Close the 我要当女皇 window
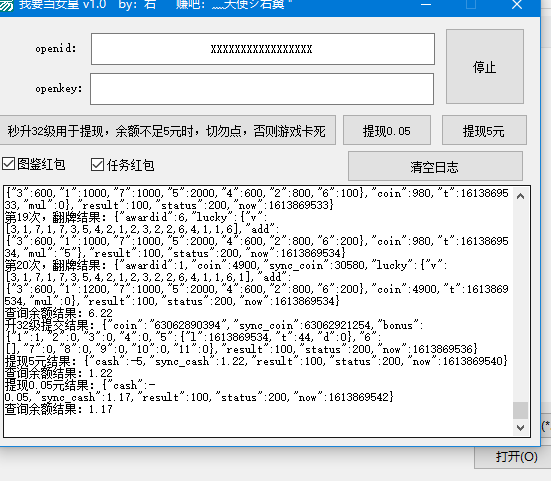The width and height of the screenshot is (551, 481). click(517, 5)
